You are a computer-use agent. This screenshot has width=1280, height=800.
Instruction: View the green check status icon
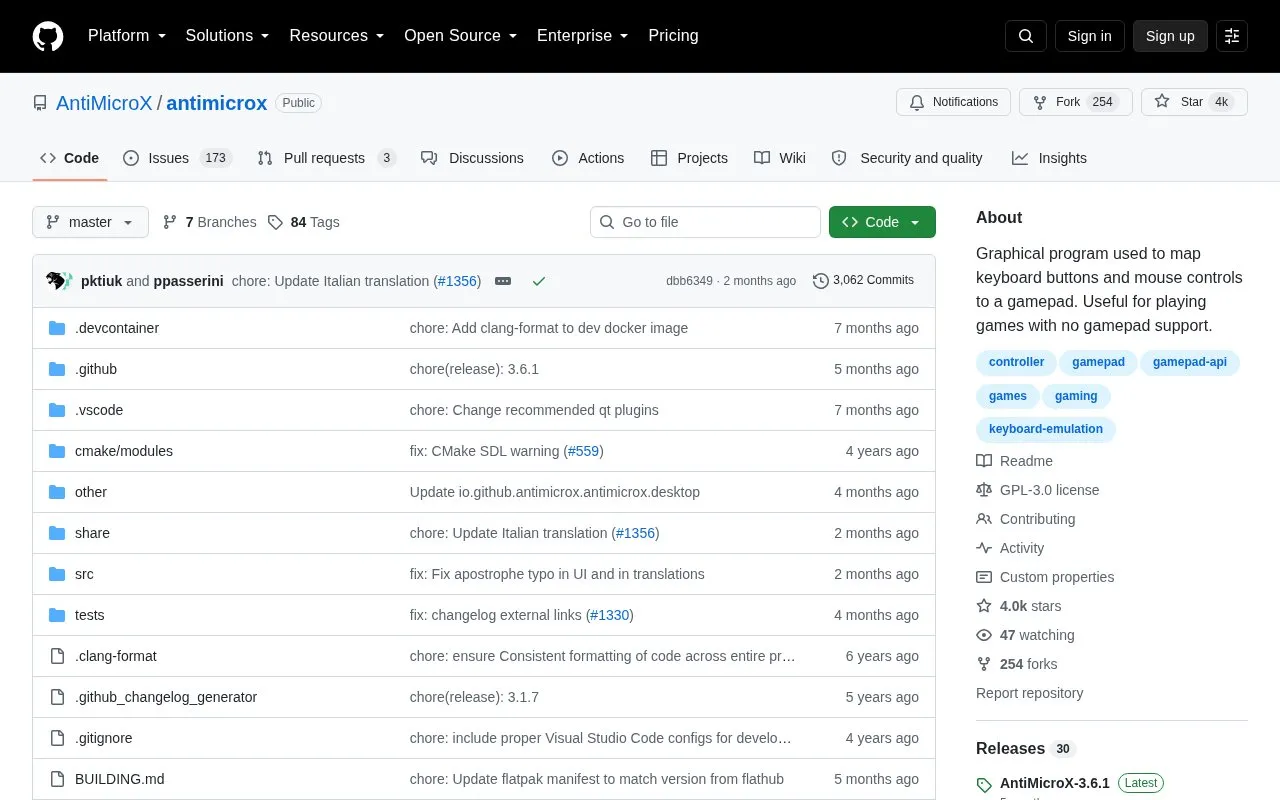point(539,281)
